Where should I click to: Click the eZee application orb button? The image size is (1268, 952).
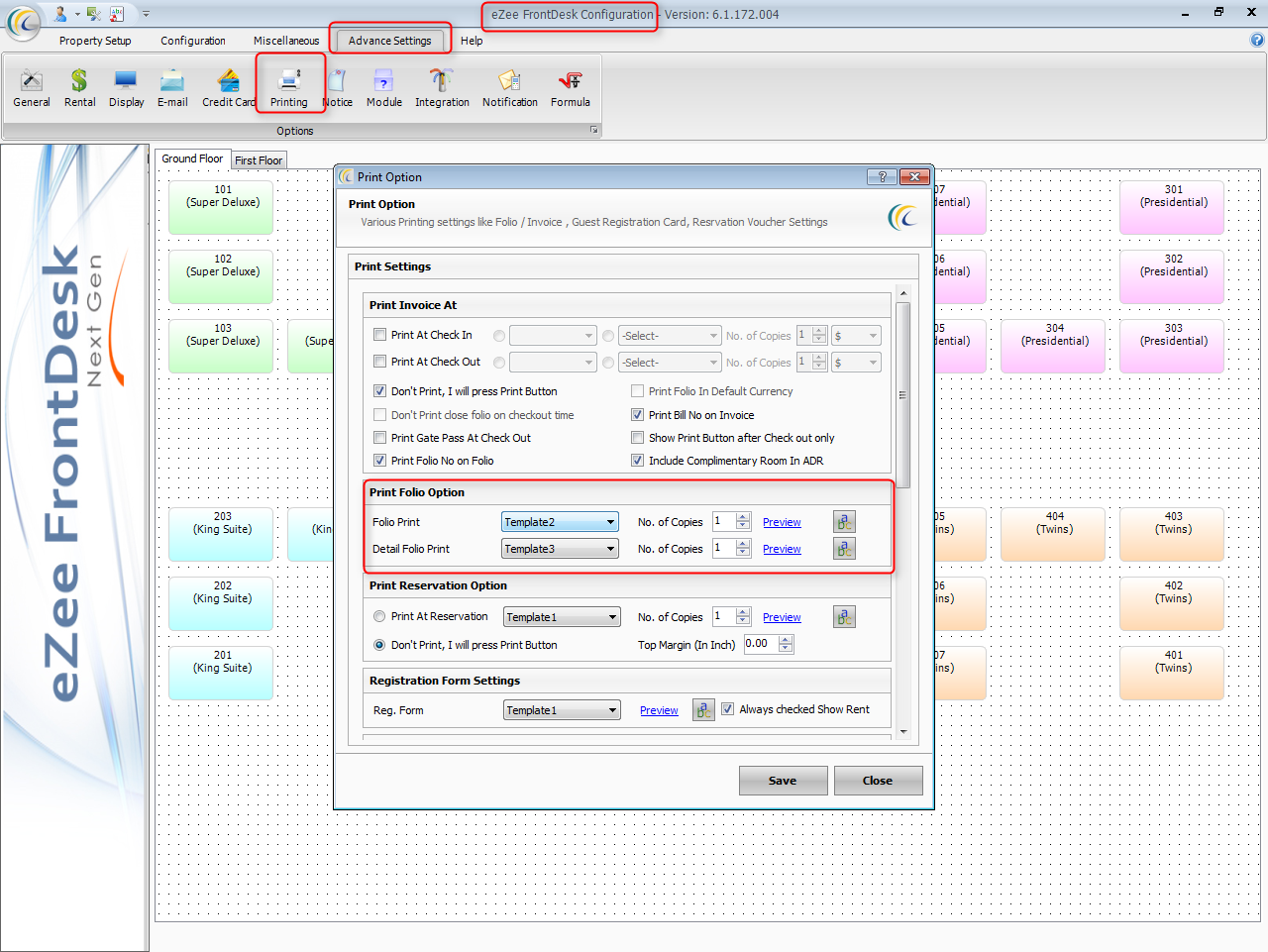[24, 22]
